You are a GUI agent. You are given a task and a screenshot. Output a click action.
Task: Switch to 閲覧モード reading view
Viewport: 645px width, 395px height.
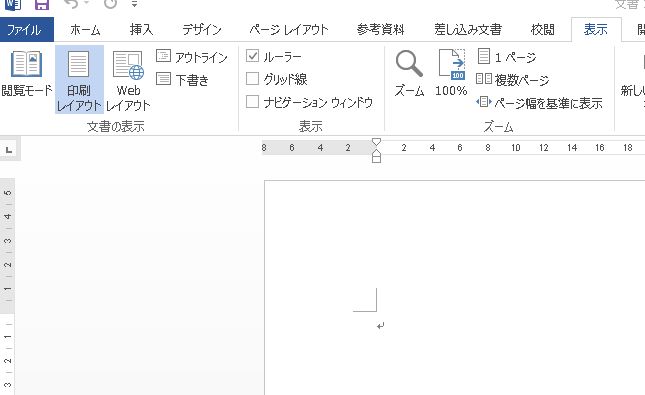[x=27, y=74]
